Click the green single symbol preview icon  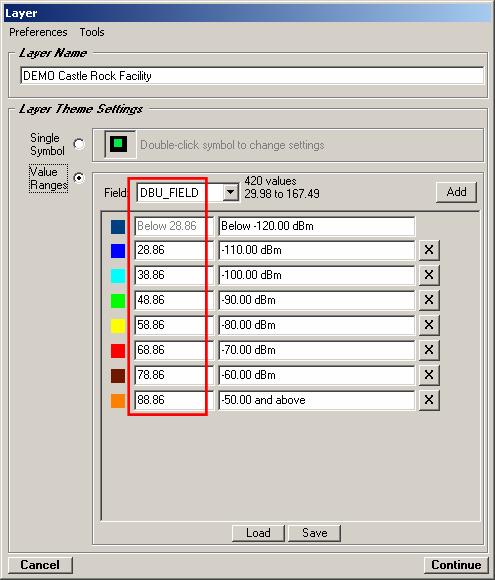point(119,144)
